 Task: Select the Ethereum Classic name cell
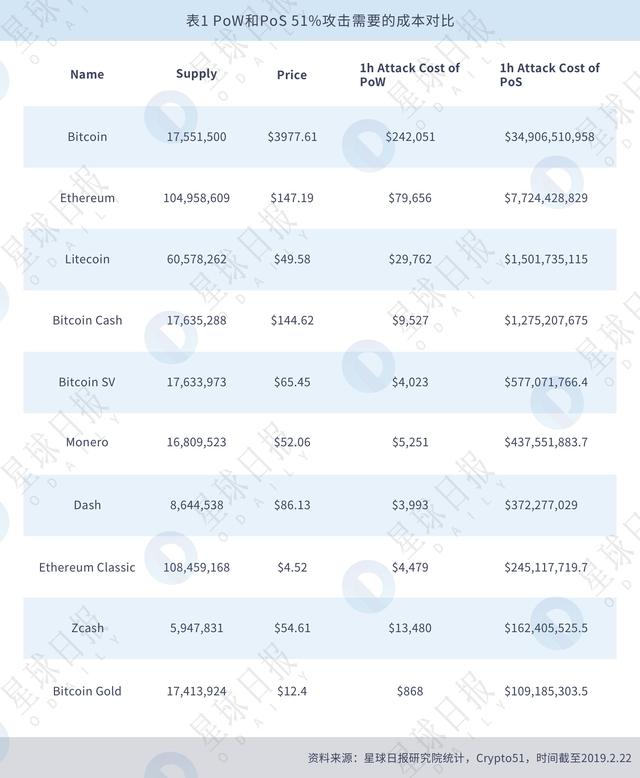click(x=87, y=568)
